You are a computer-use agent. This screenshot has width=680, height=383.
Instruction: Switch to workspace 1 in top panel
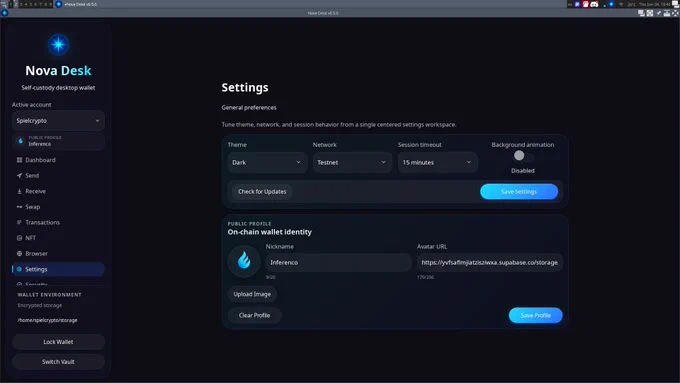[x=11, y=4]
